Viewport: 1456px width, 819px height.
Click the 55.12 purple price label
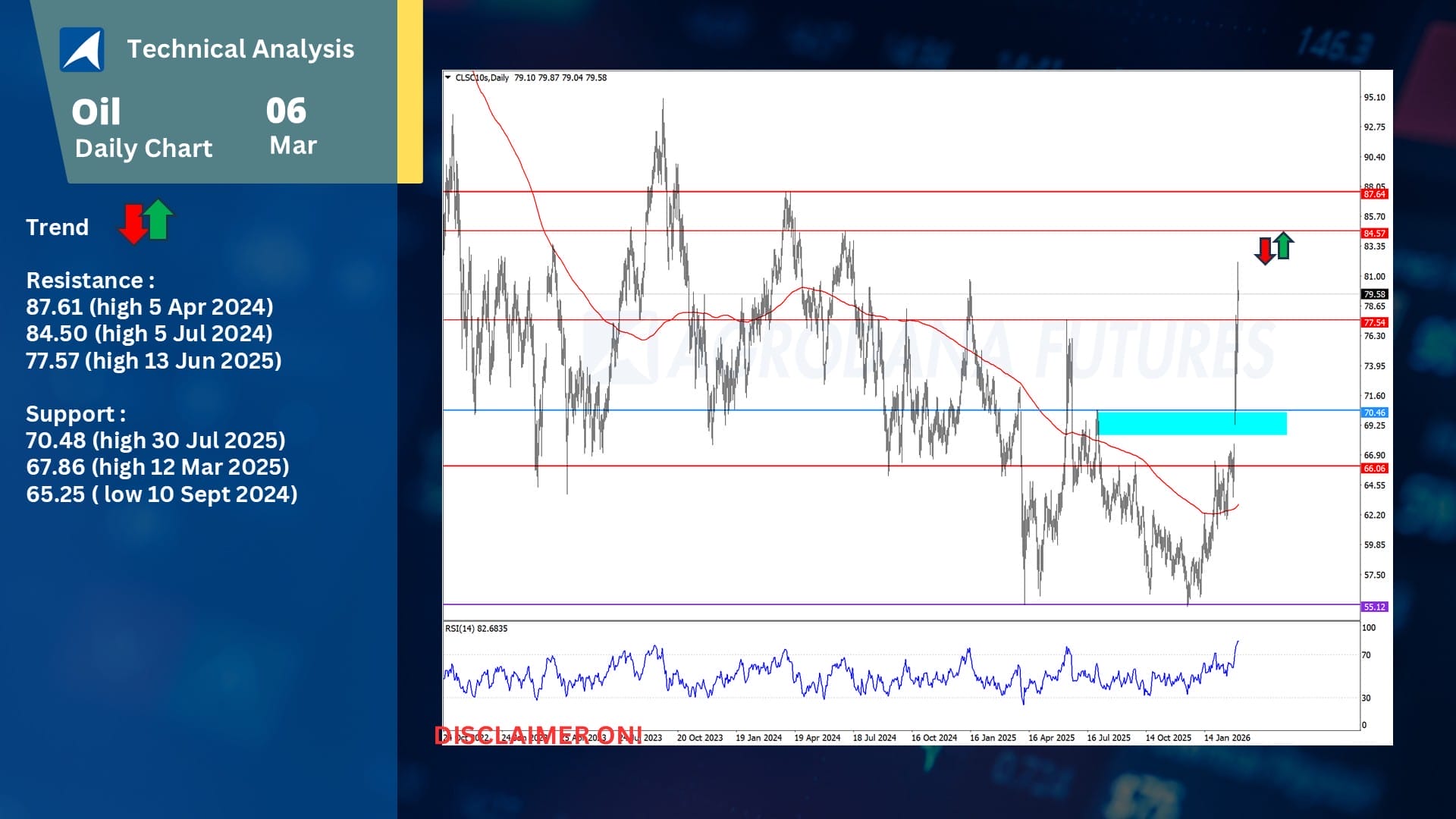pyautogui.click(x=1374, y=607)
